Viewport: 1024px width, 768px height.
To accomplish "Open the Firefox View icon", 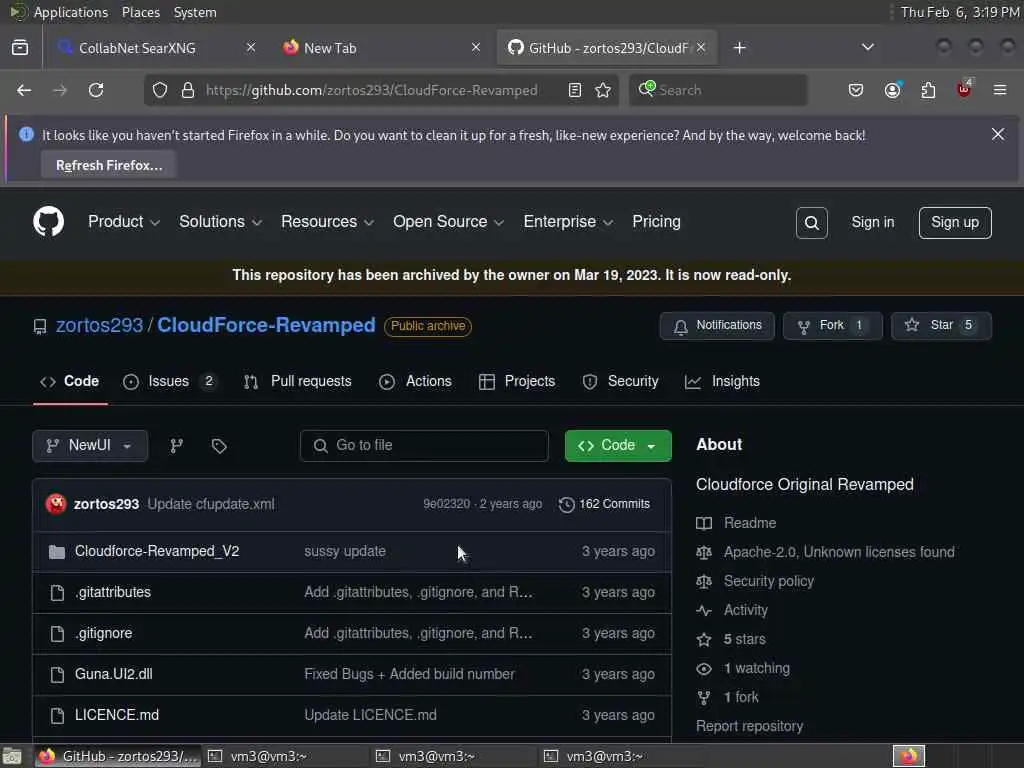I will [20, 48].
